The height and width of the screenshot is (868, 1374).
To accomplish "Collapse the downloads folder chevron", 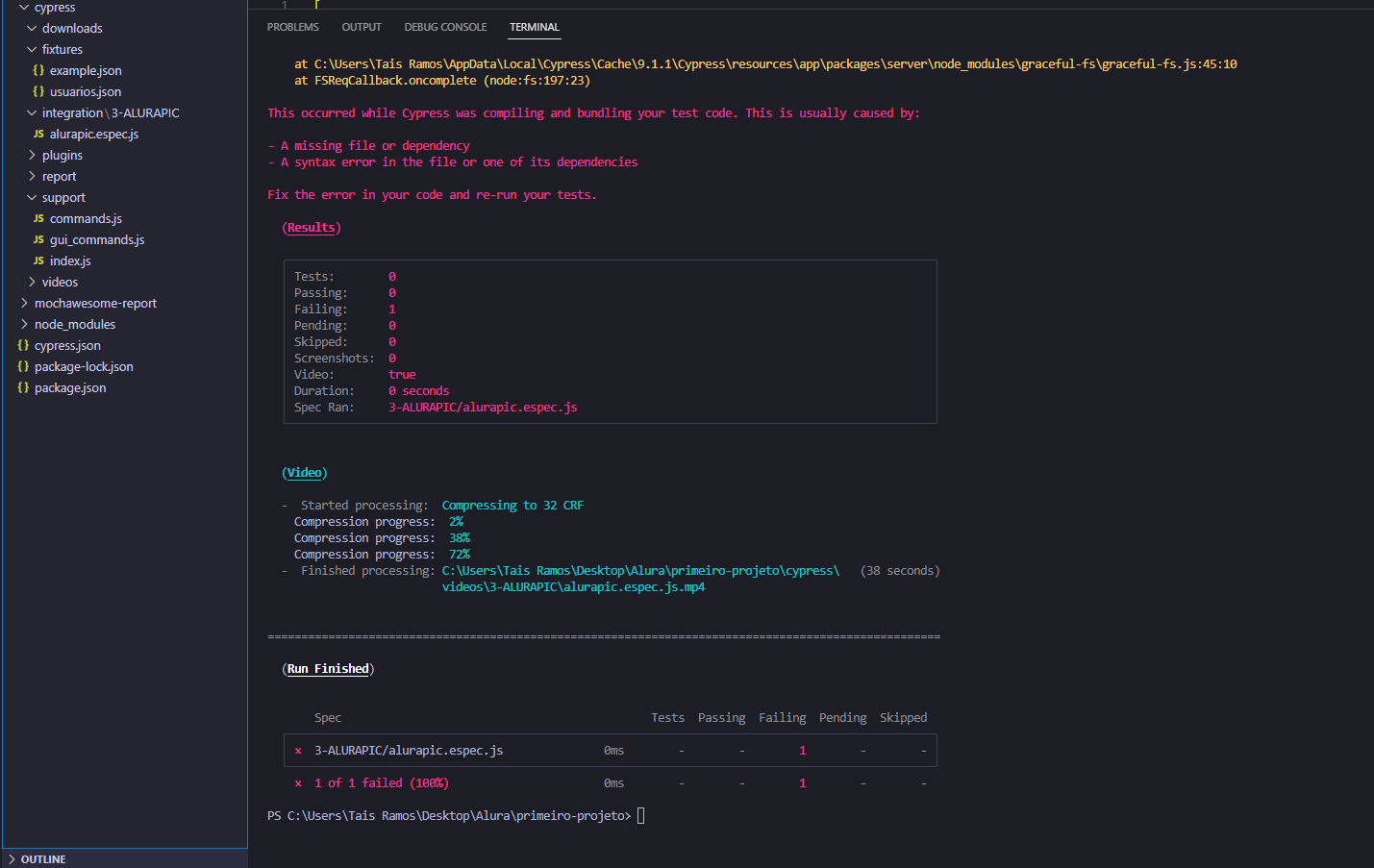I will (32, 28).
